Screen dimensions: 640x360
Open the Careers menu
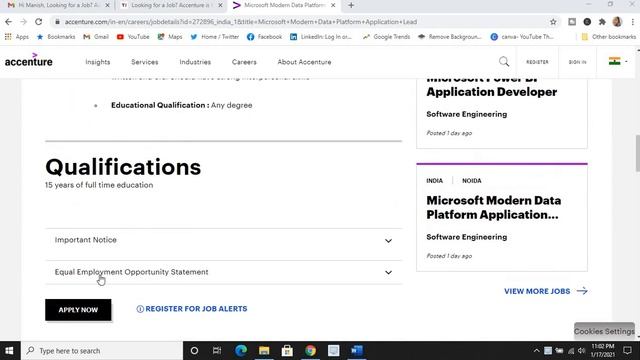244,62
